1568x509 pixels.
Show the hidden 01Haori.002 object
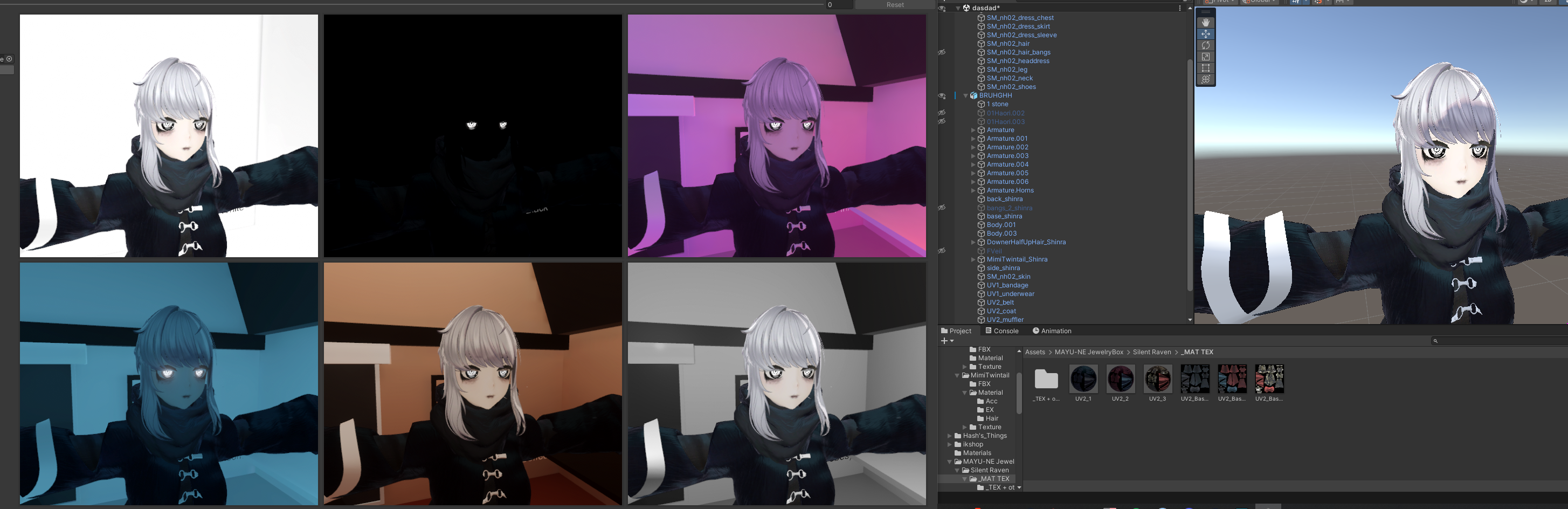[942, 113]
